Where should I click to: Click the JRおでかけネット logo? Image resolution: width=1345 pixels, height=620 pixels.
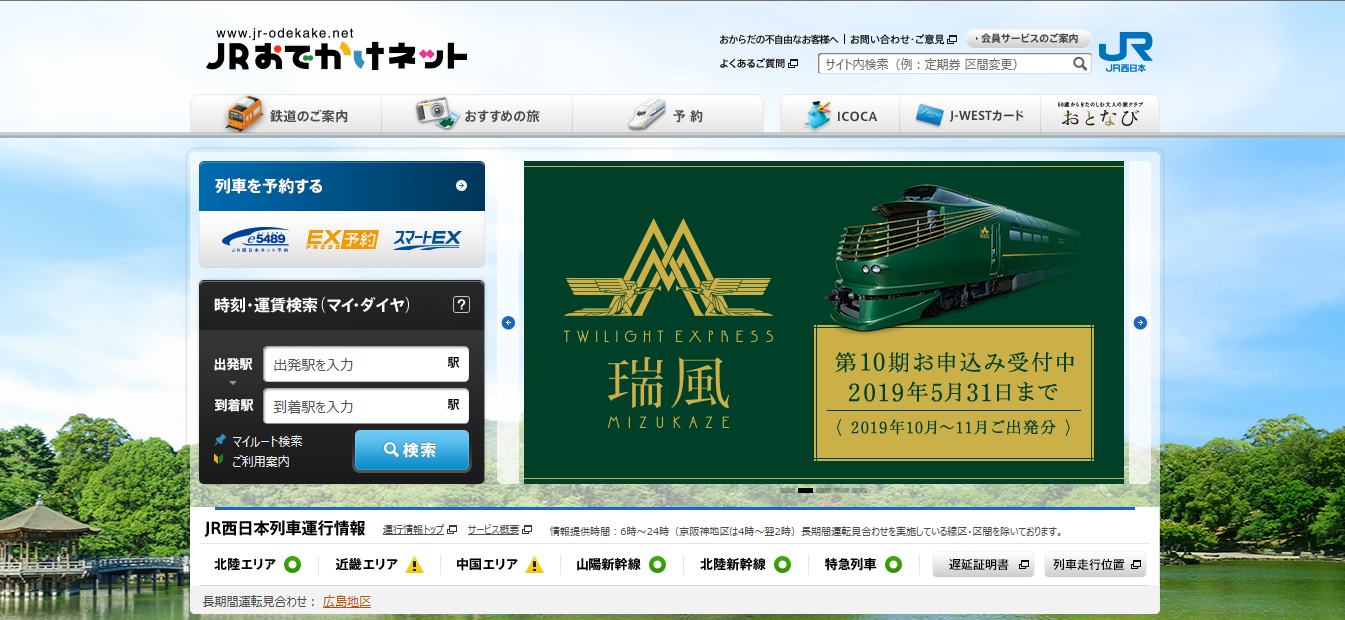[x=337, y=49]
